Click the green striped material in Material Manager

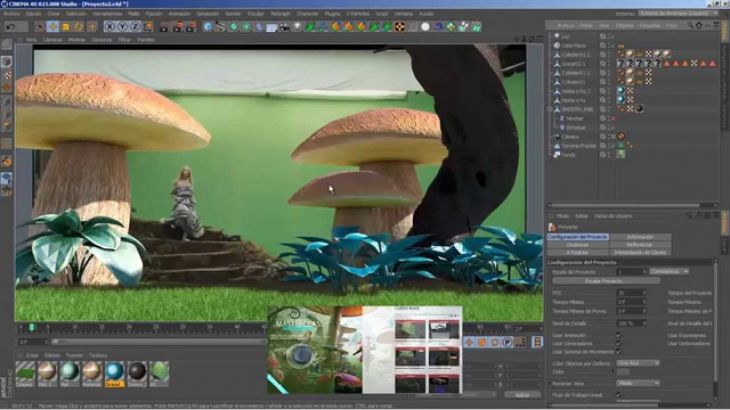coord(25,374)
